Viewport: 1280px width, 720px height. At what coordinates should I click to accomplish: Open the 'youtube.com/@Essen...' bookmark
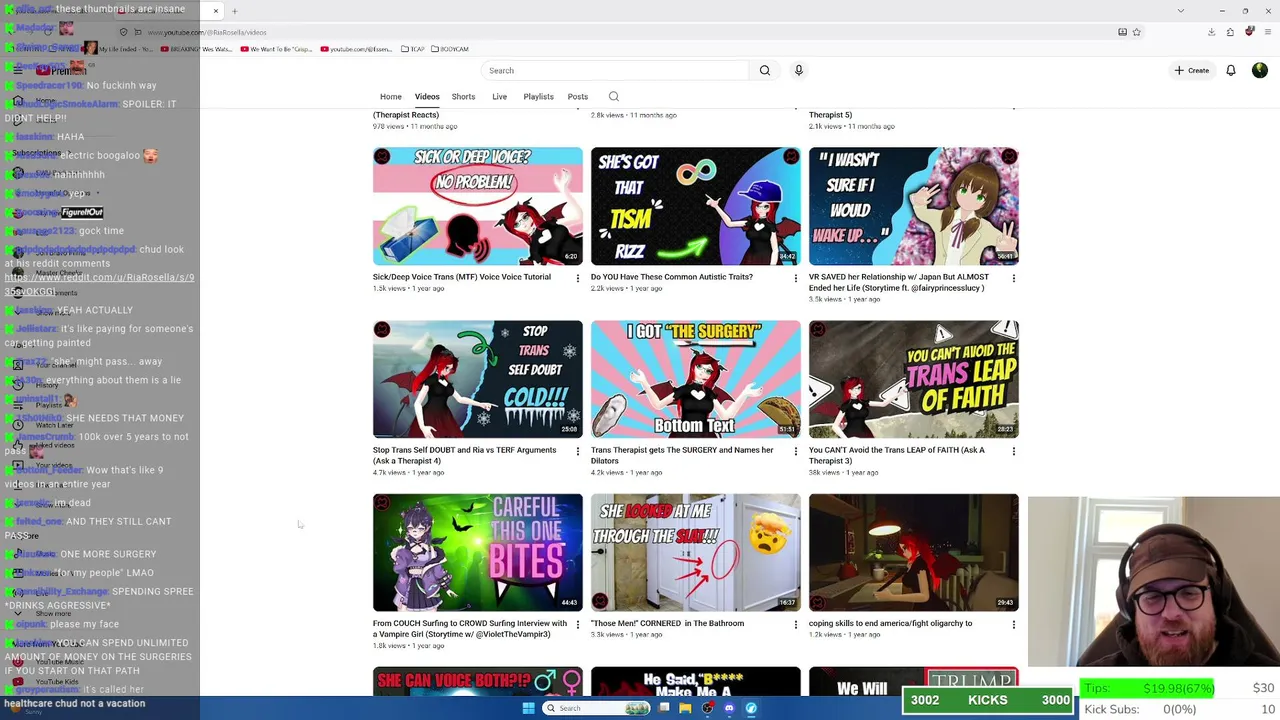[357, 49]
